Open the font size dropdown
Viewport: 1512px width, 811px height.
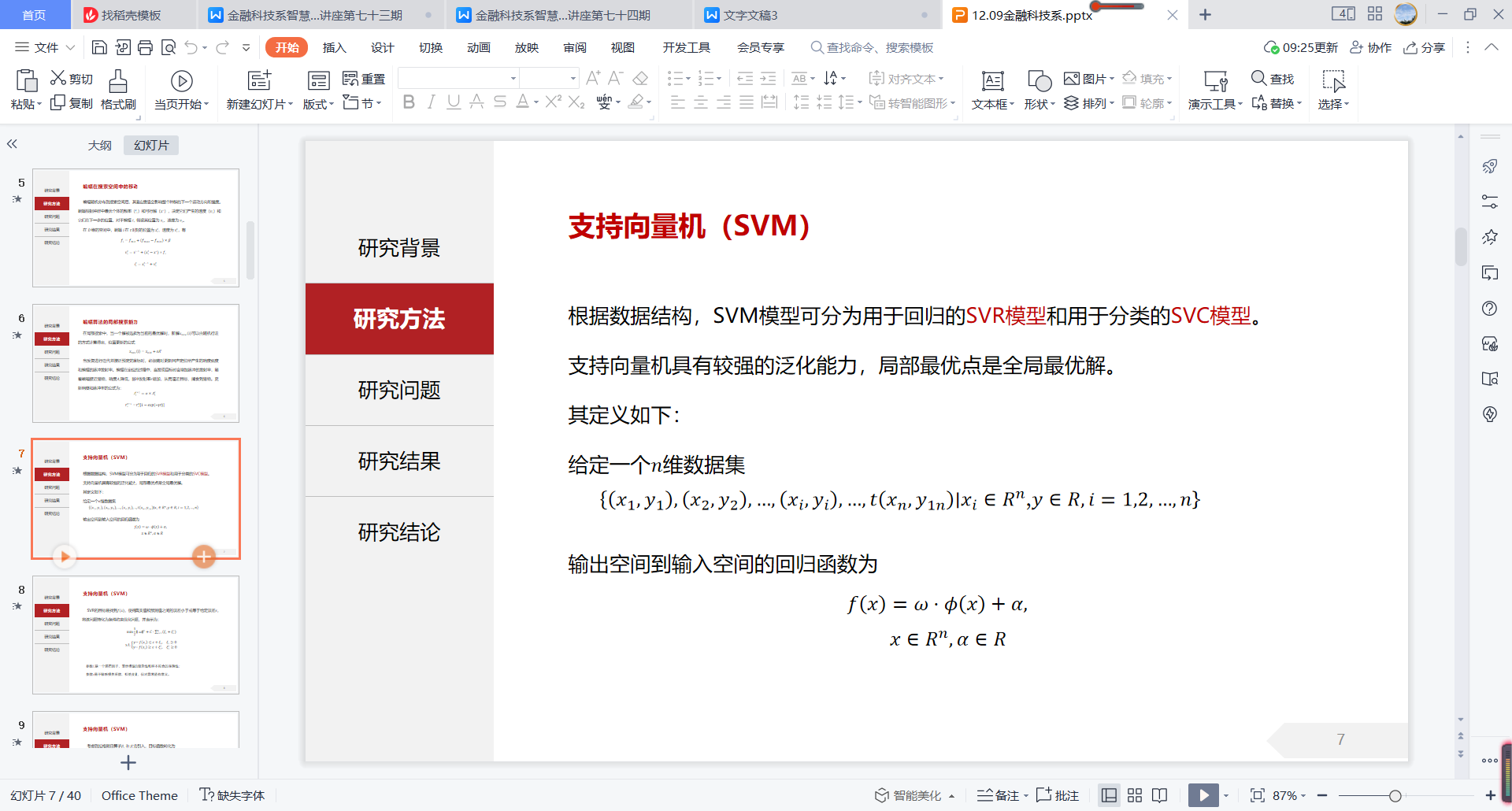point(573,78)
